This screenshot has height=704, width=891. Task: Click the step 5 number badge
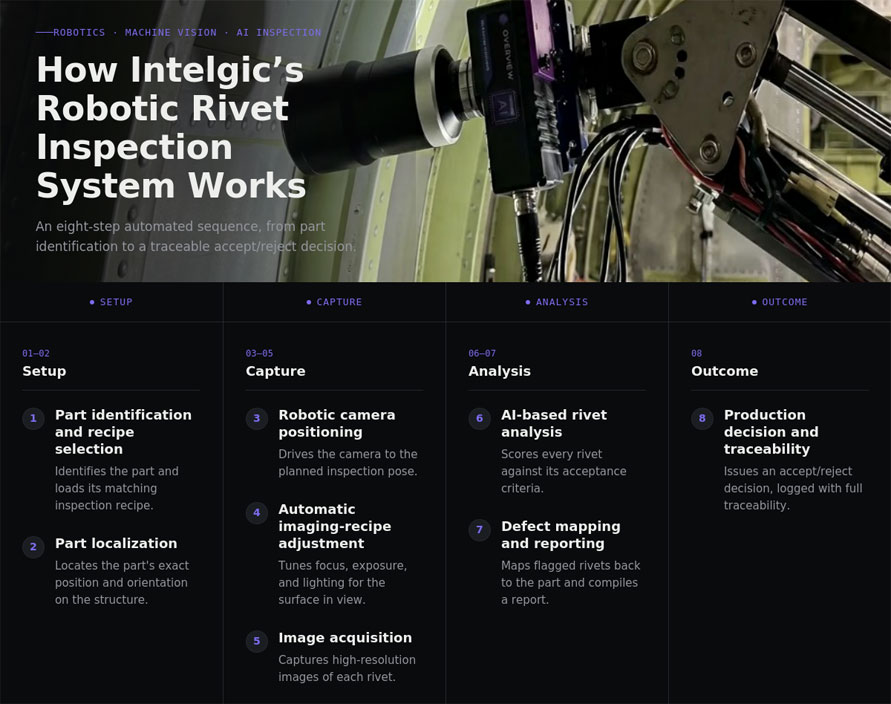click(x=257, y=641)
